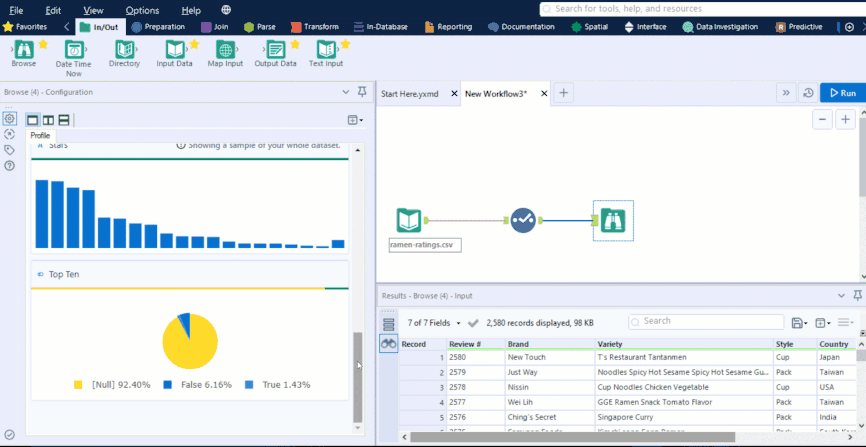Toggle the side-by-side split view layout
The height and width of the screenshot is (447, 866).
pyautogui.click(x=48, y=120)
